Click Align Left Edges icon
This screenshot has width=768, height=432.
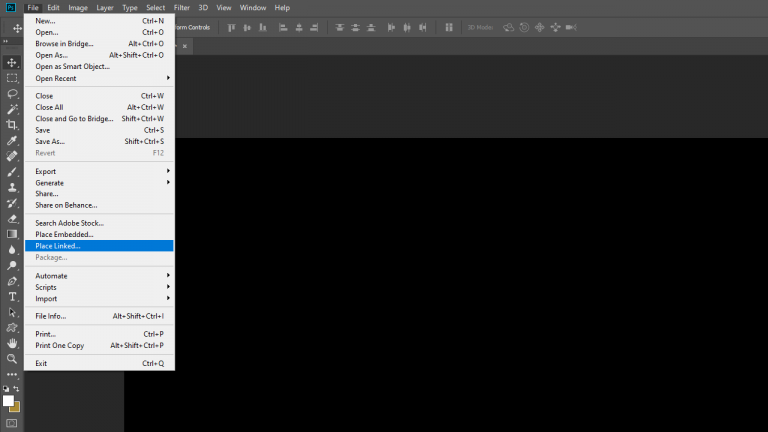(283, 27)
